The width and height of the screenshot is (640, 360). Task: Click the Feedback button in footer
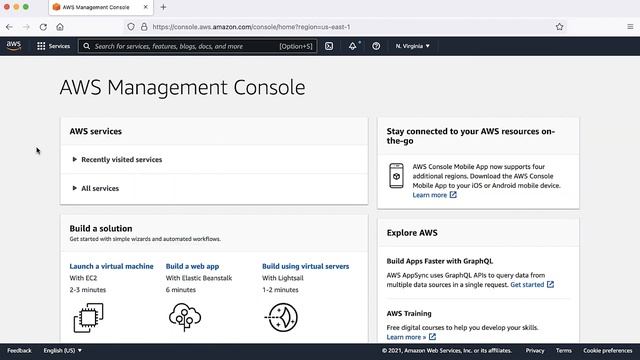coord(19,351)
